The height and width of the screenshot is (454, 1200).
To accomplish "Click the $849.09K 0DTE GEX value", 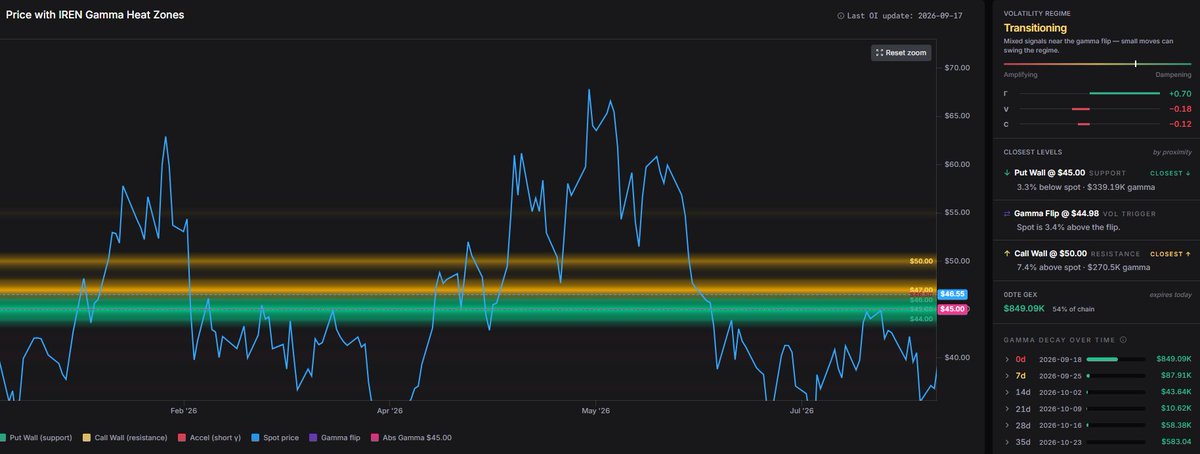I will pos(1024,309).
